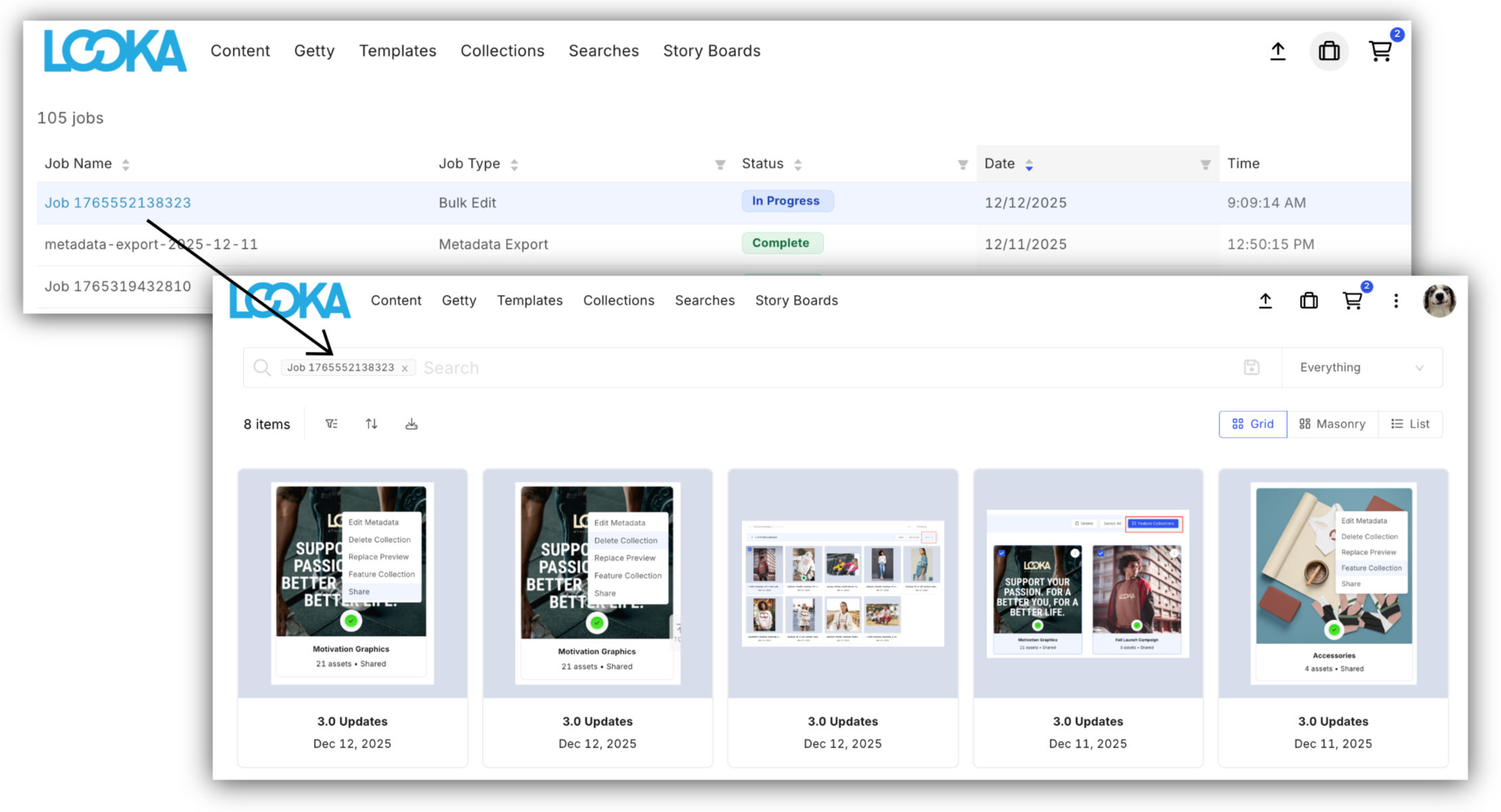
Task: Remove the Job 1765552138323 search tag
Action: click(405, 368)
